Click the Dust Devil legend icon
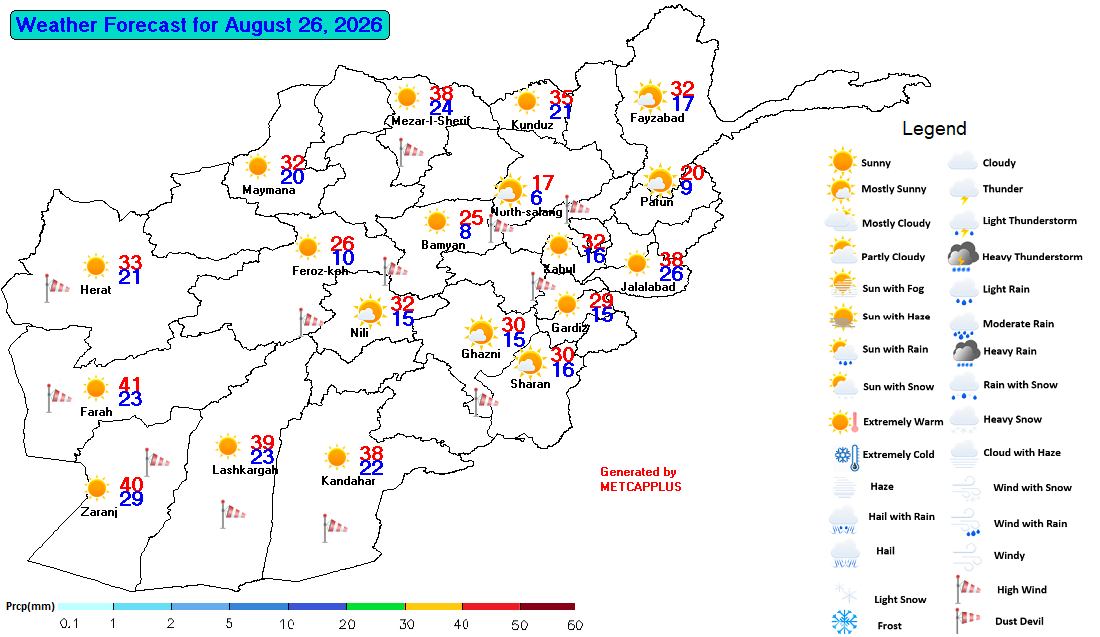The image size is (1100, 637). pyautogui.click(x=967, y=619)
